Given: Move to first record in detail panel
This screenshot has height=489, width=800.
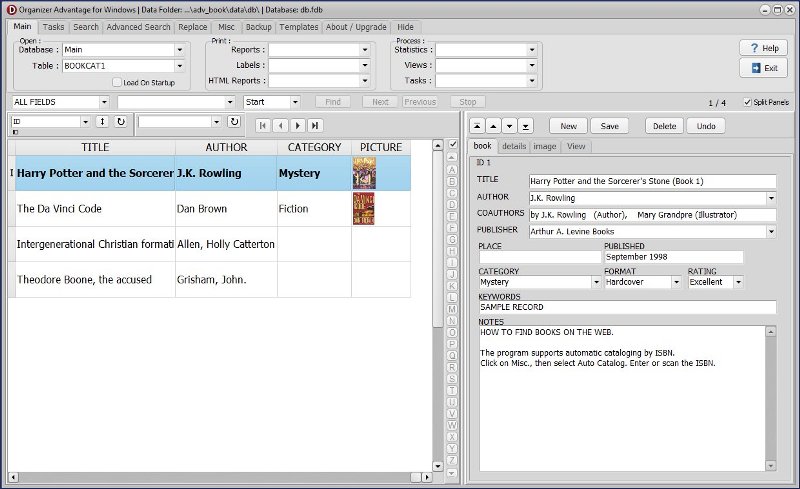Looking at the screenshot, I should [478, 126].
